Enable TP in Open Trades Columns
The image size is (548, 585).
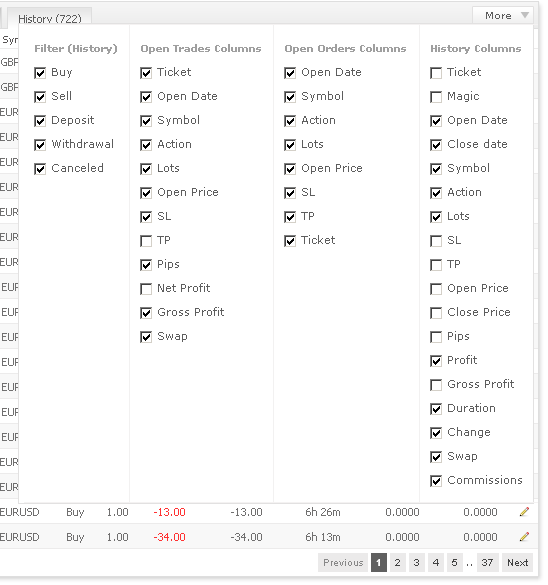[x=146, y=241]
